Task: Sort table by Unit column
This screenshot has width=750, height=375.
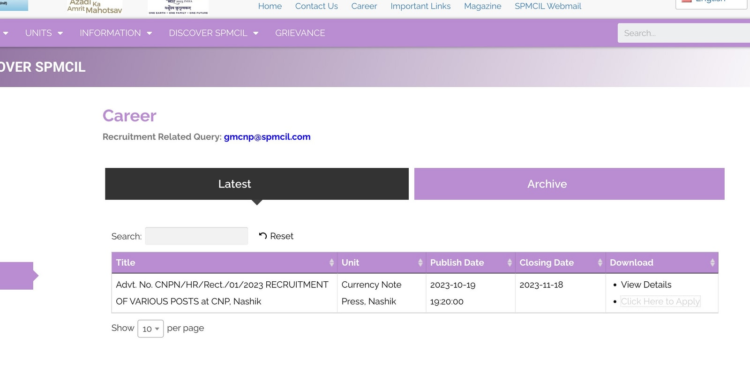Action: click(x=382, y=263)
